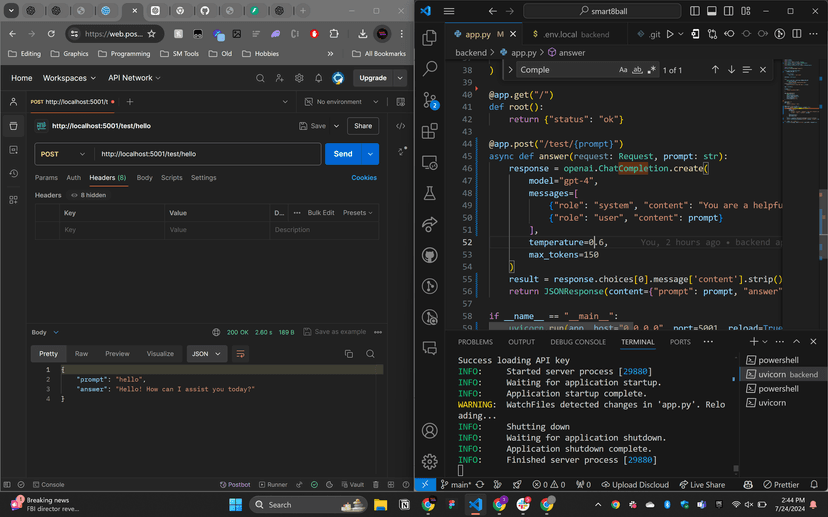Open the POST method dropdown

point(62,154)
